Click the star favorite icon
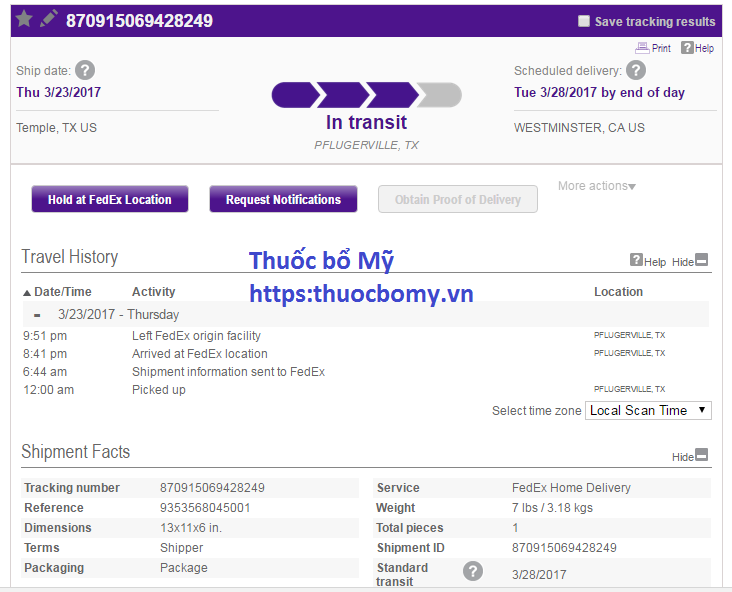Image resolution: width=732 pixels, height=592 pixels. [24, 19]
